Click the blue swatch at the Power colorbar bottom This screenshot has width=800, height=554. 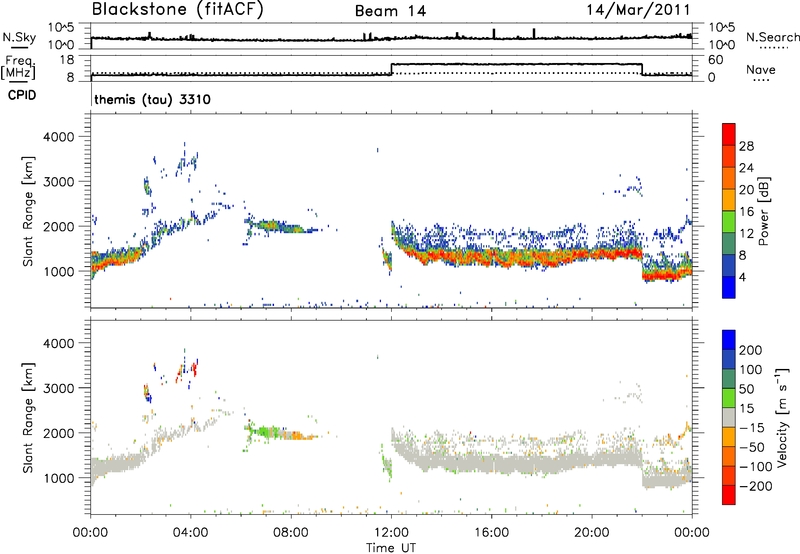tap(729, 287)
